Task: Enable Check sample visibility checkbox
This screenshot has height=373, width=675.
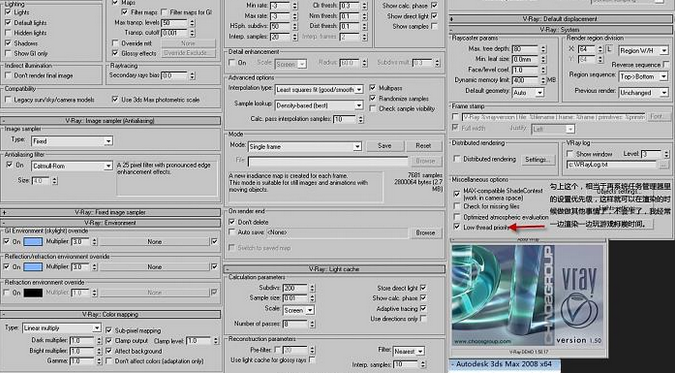Action: (373, 109)
